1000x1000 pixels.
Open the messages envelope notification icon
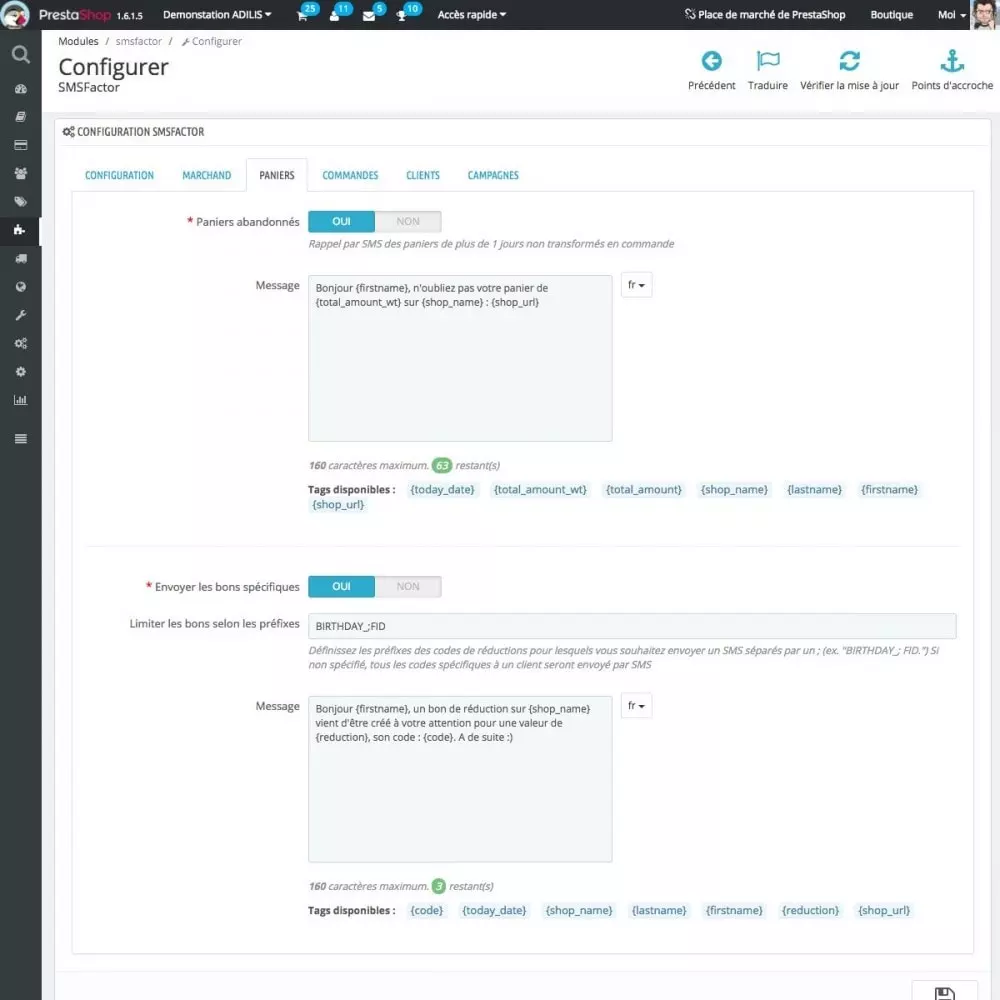[x=369, y=16]
